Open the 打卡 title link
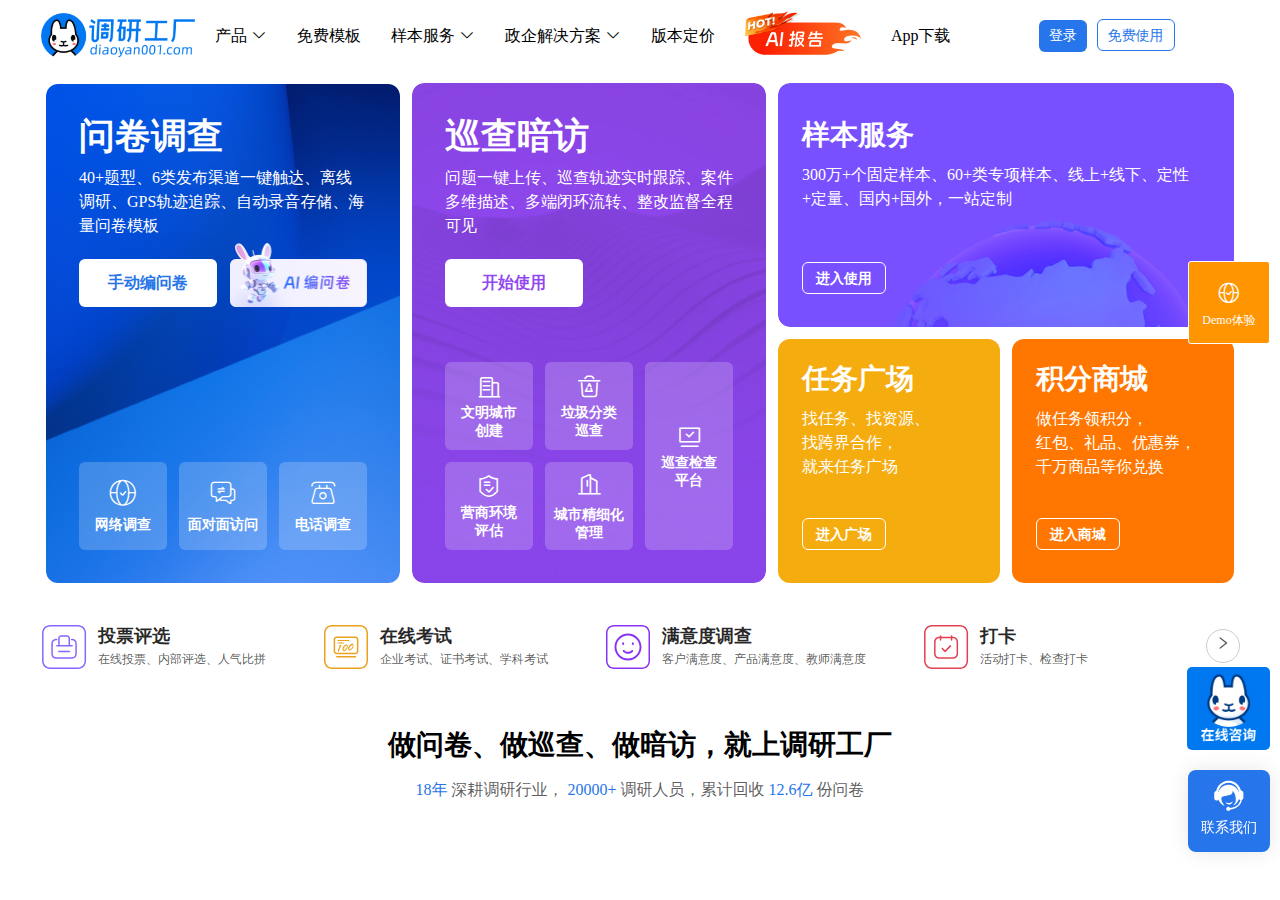 (998, 636)
